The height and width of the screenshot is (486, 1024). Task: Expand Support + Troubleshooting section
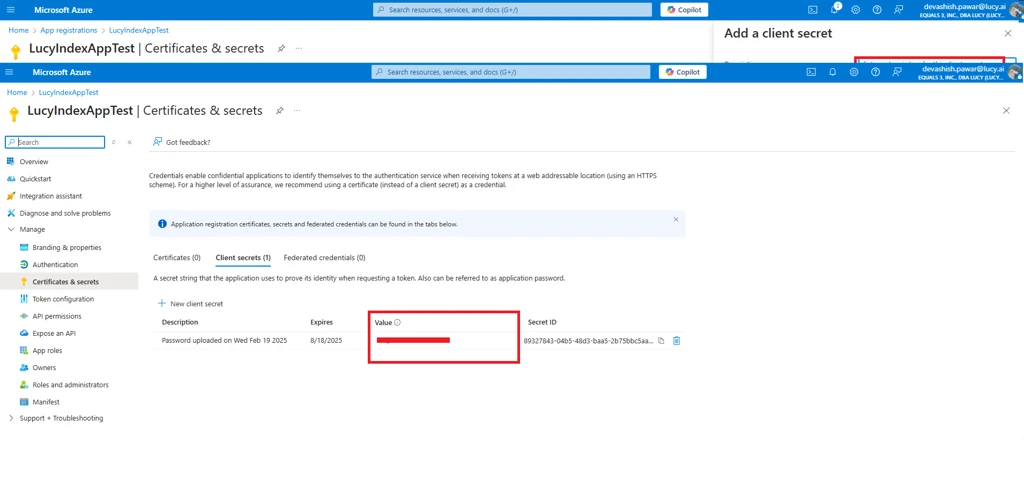(11, 418)
